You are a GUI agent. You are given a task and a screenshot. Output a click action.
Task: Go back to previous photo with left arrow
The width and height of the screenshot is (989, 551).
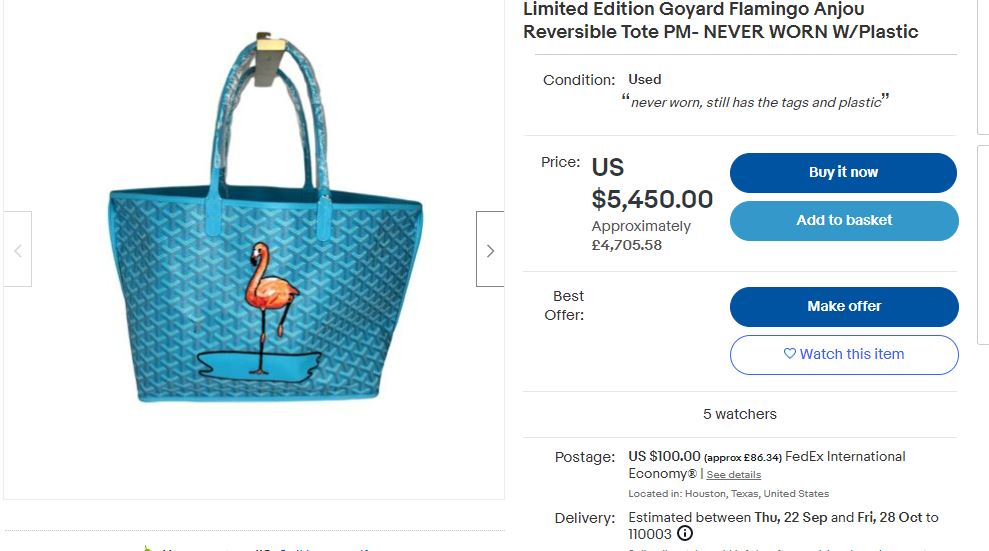(x=18, y=250)
